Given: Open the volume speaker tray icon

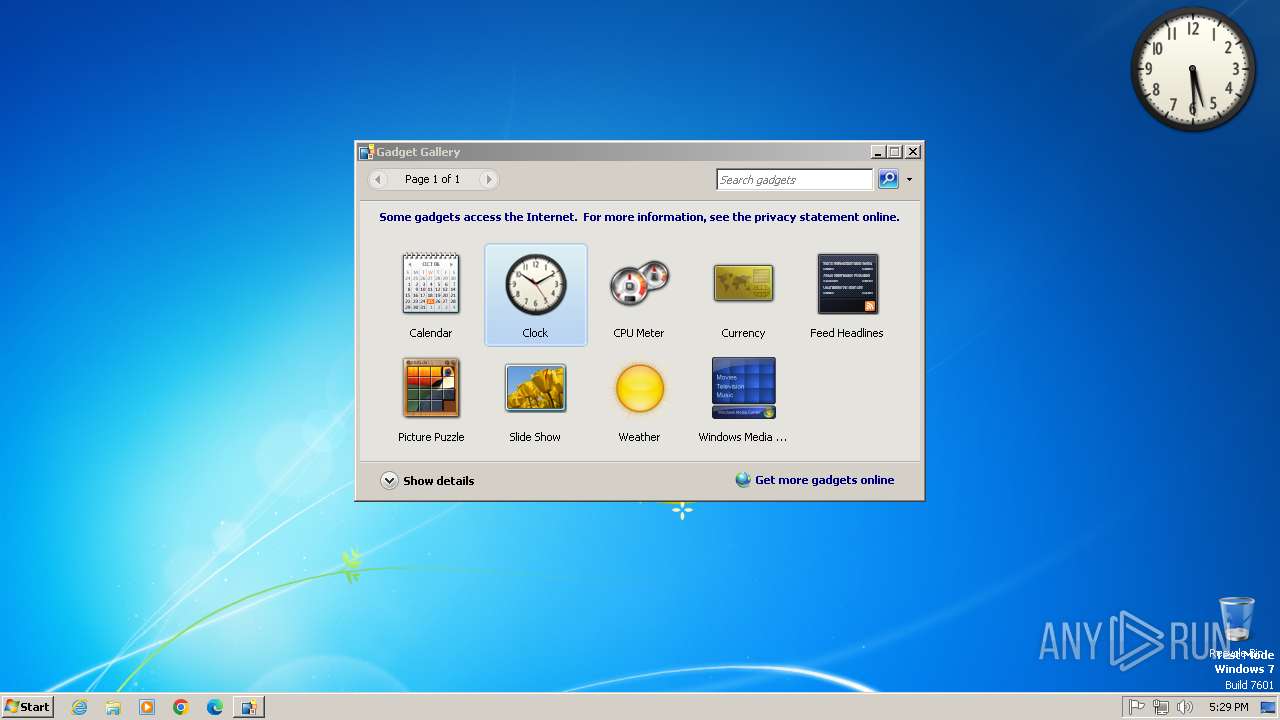Looking at the screenshot, I should tap(1185, 707).
